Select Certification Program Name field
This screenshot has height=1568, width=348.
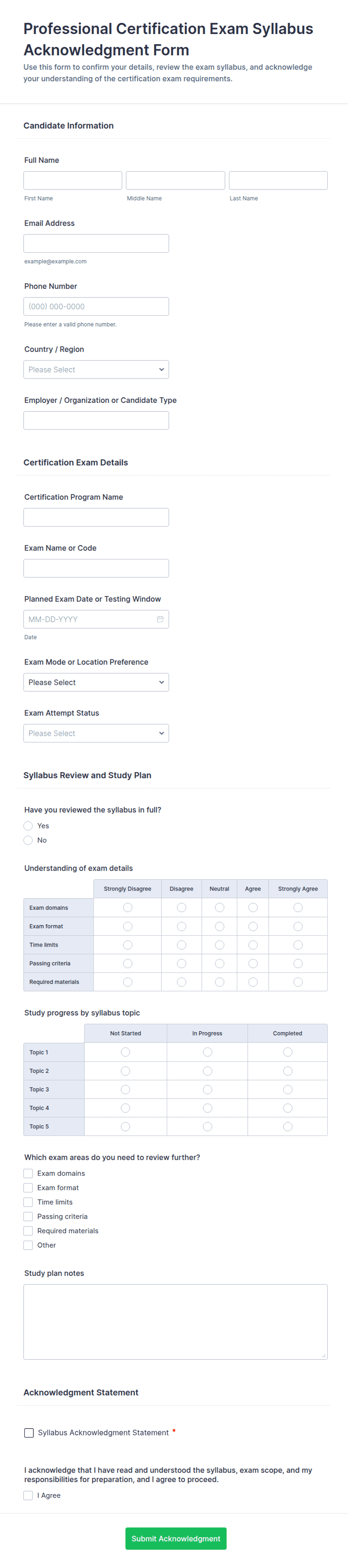pyautogui.click(x=96, y=518)
